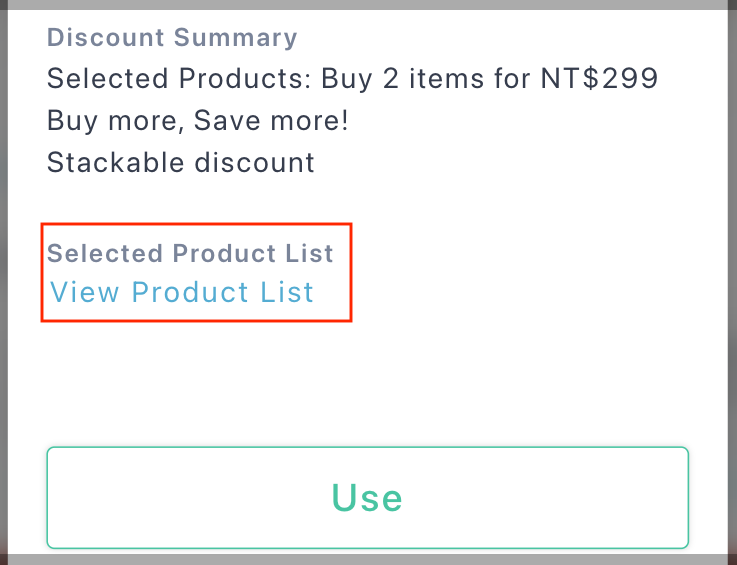Apply the discount with the Use label

367,498
